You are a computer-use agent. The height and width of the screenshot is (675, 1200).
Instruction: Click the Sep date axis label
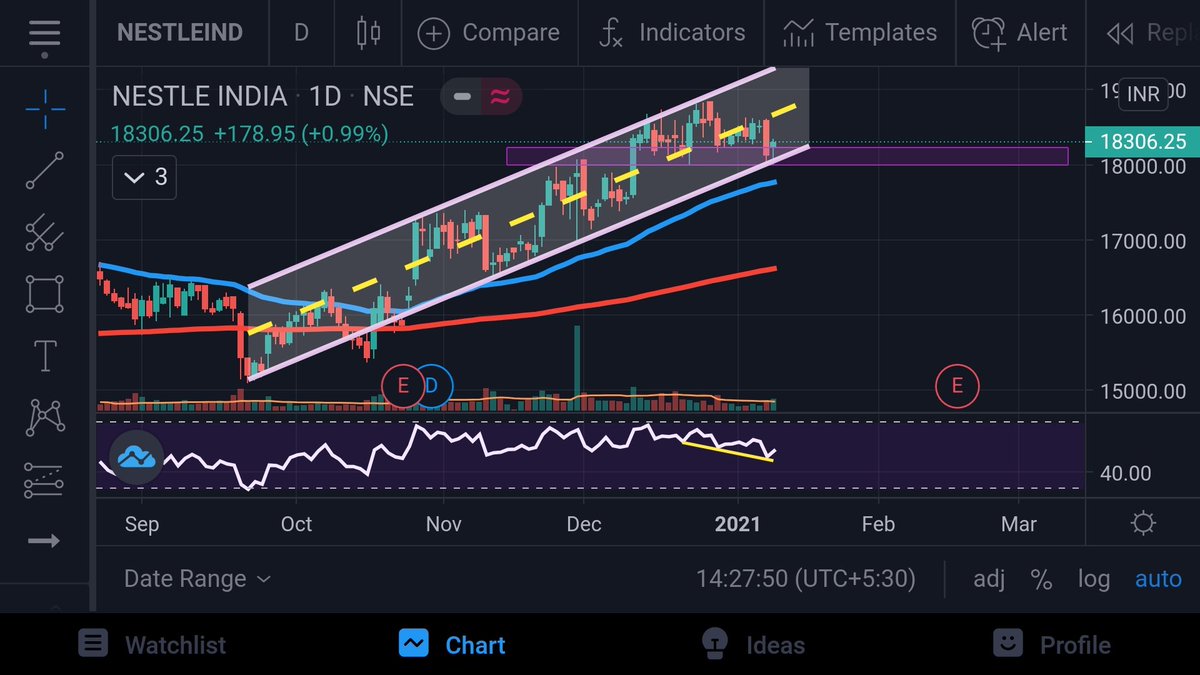142,524
